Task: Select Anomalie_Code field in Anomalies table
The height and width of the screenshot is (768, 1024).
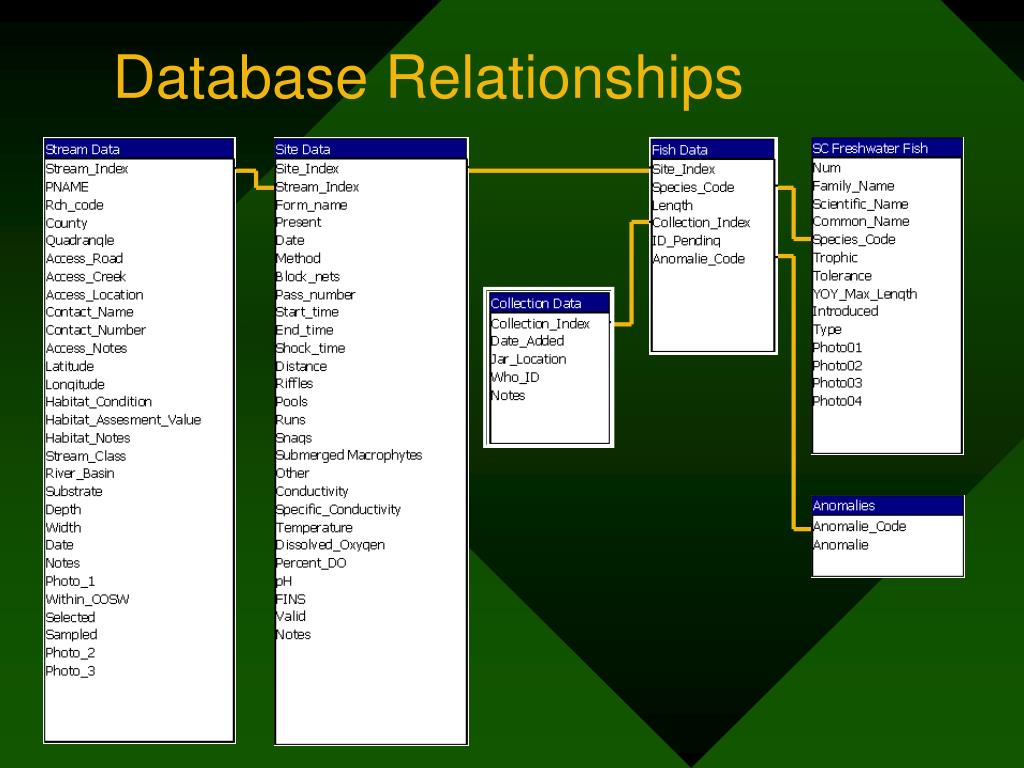Action: pos(859,526)
